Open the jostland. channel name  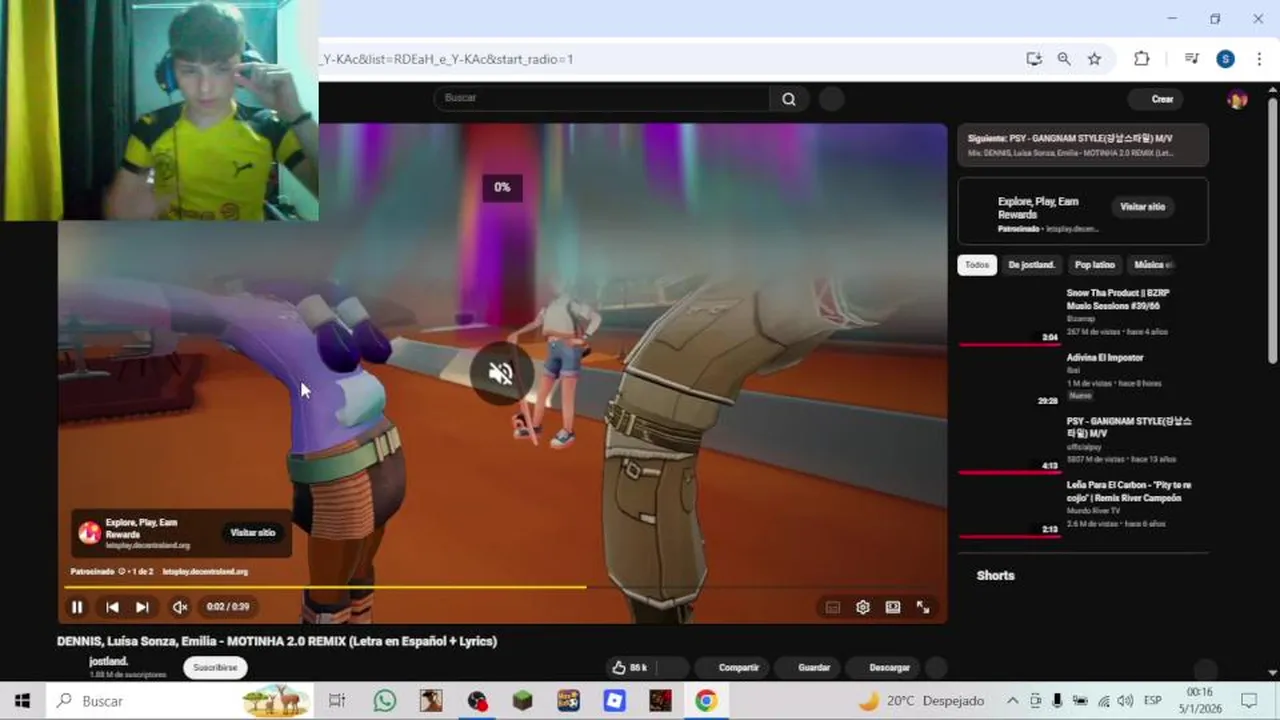pyautogui.click(x=109, y=661)
